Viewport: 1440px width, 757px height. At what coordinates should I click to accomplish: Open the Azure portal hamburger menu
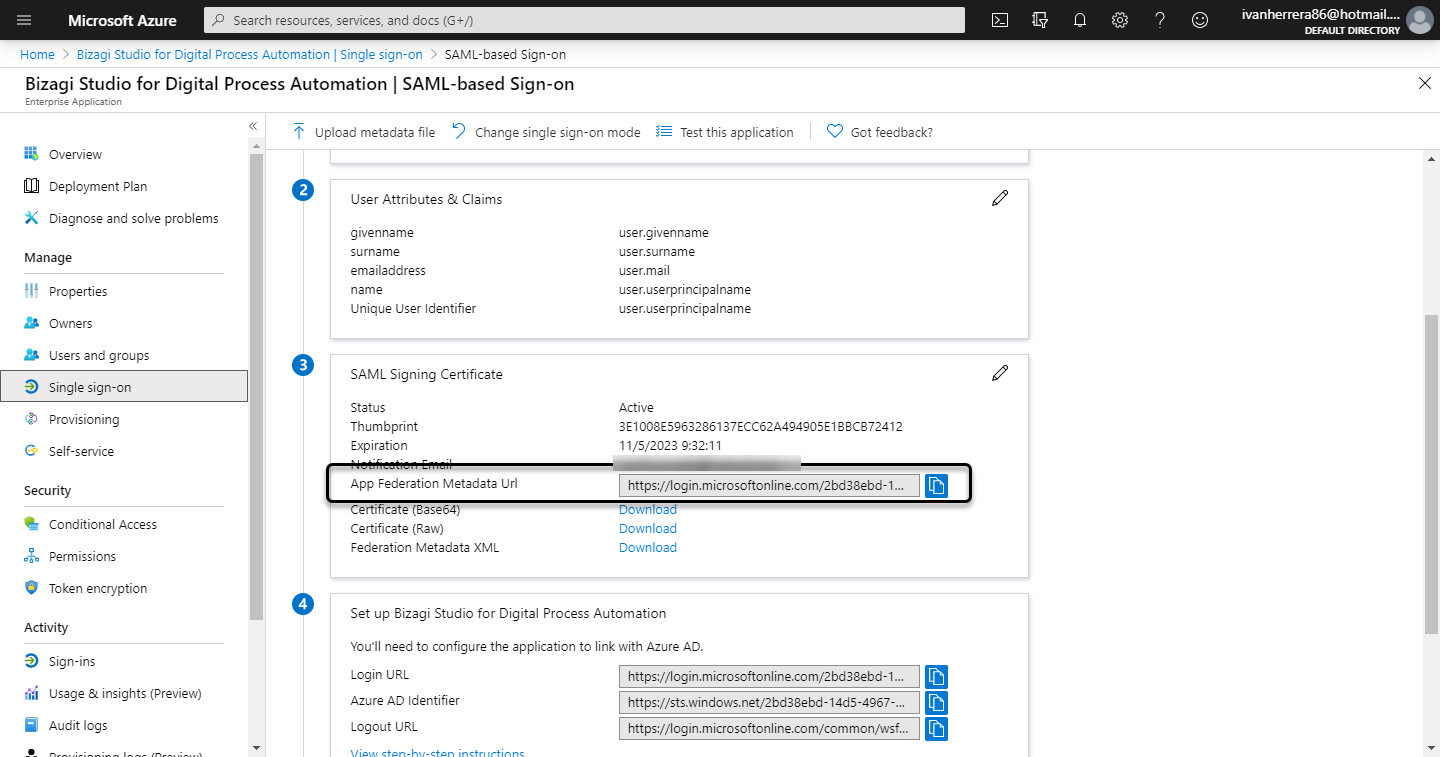(24, 20)
